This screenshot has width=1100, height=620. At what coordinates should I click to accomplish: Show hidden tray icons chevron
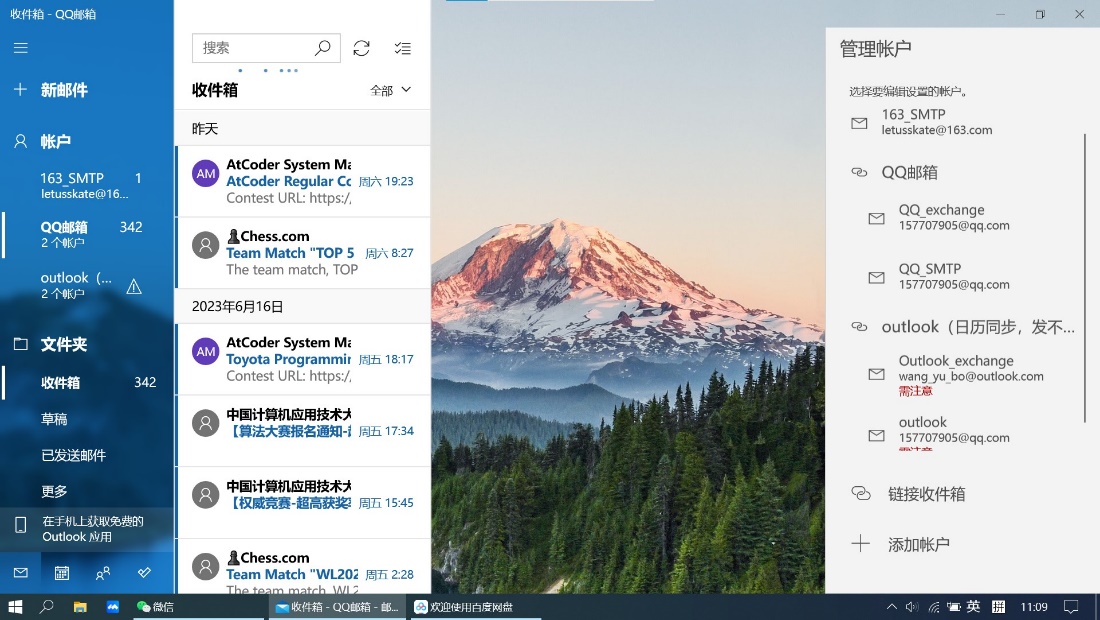coord(892,607)
